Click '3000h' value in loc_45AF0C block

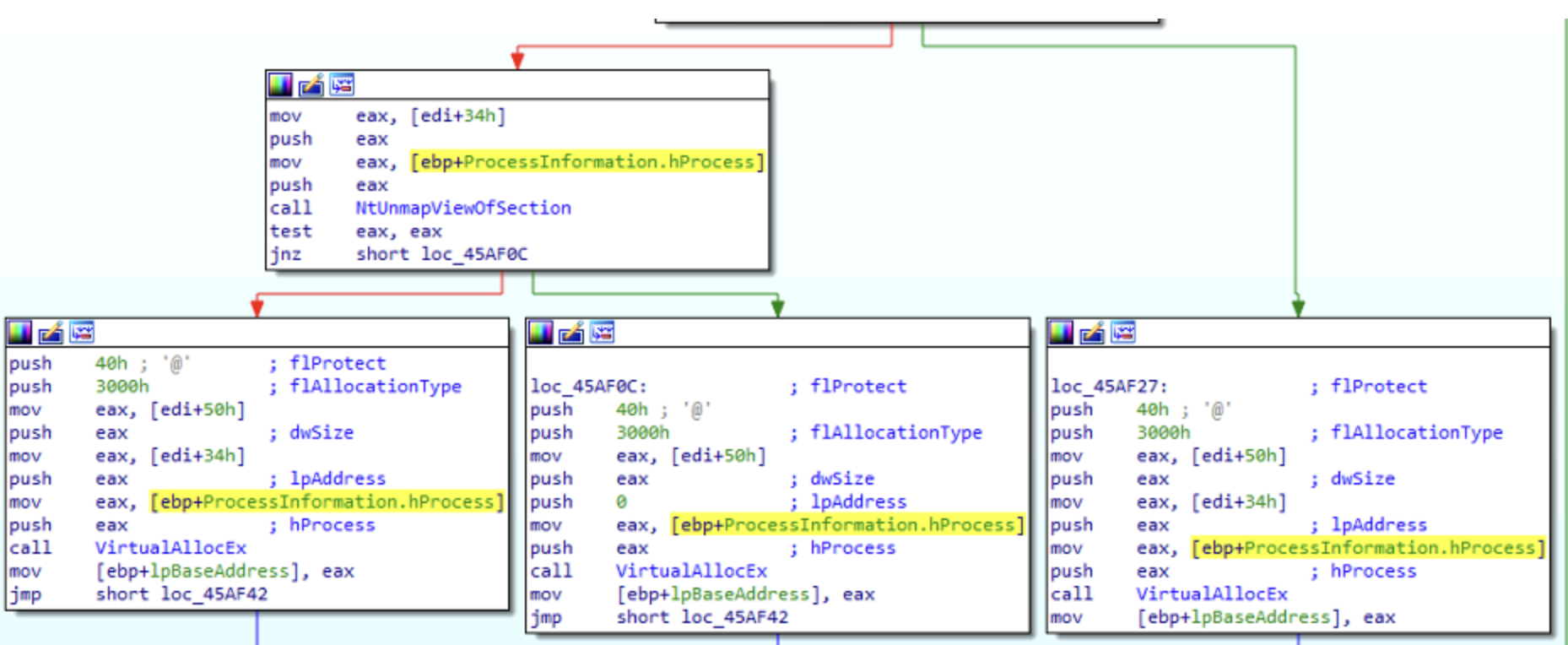click(x=642, y=433)
